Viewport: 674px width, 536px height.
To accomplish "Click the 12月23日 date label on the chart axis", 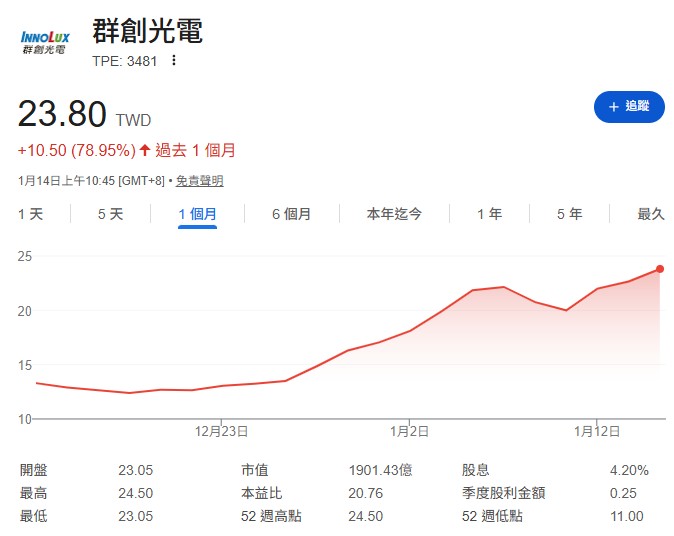I will click(222, 431).
